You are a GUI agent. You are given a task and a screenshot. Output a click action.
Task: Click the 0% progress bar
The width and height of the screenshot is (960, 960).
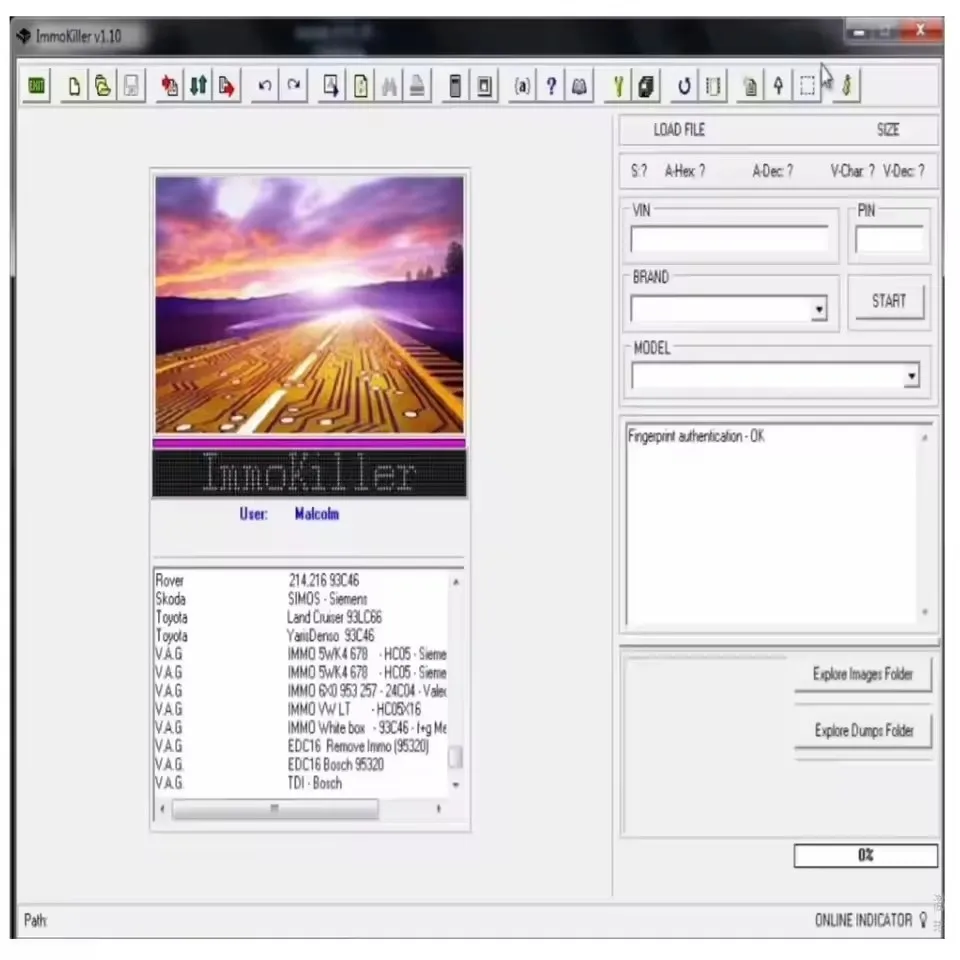pyautogui.click(x=864, y=855)
